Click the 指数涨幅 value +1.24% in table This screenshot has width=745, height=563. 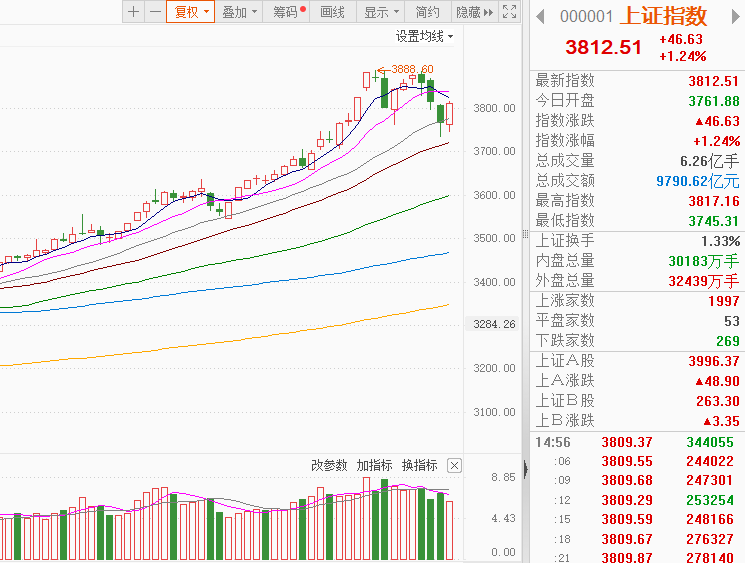point(716,141)
